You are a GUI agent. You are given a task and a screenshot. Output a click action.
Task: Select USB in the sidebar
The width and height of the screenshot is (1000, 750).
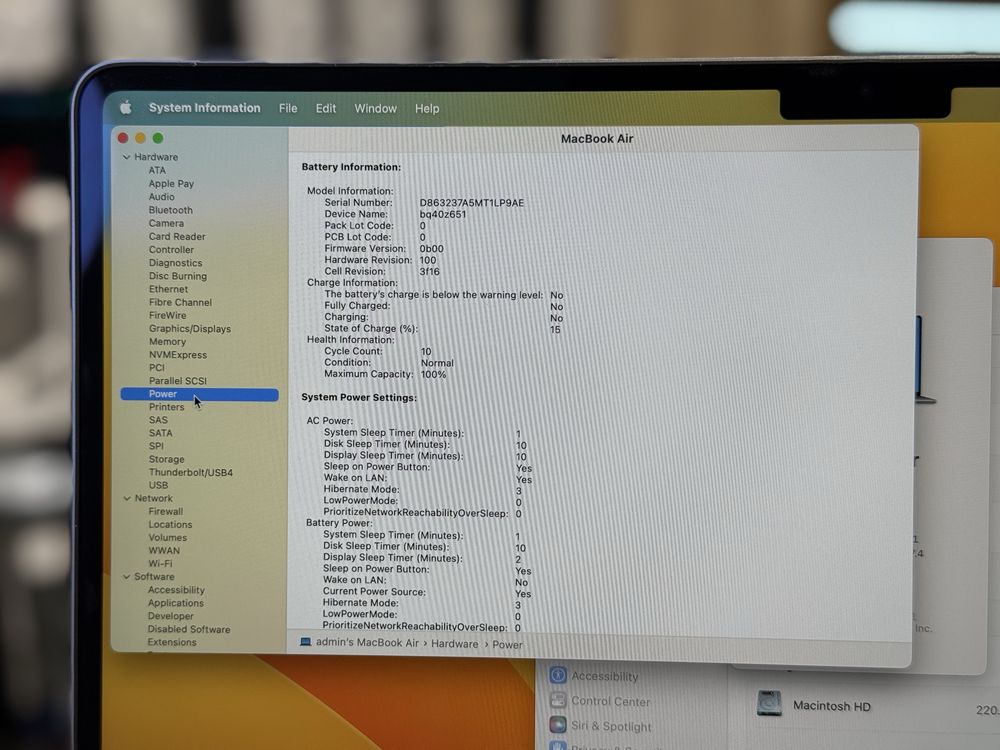[158, 485]
